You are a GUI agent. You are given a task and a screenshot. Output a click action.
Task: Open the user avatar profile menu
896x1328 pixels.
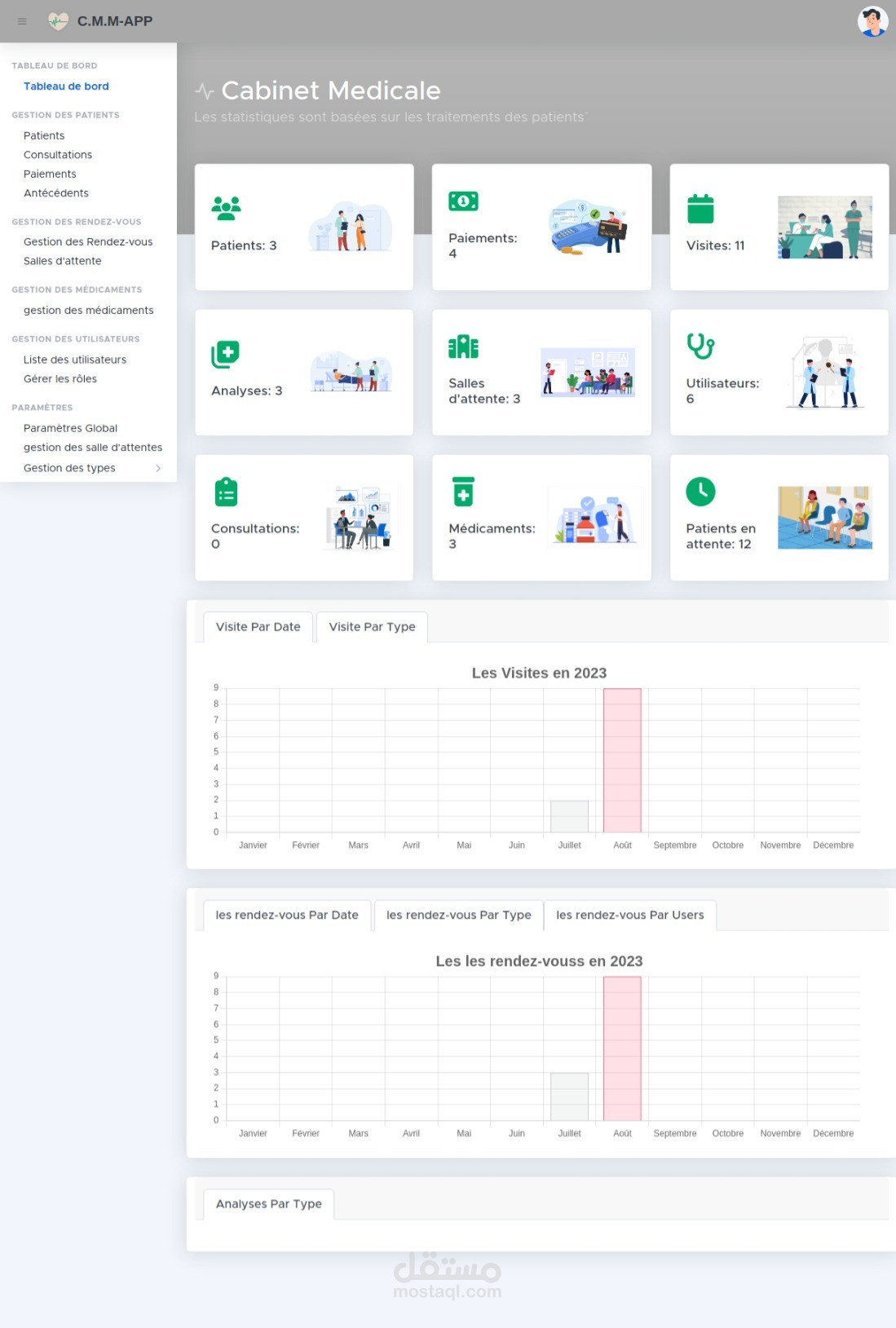[872, 21]
